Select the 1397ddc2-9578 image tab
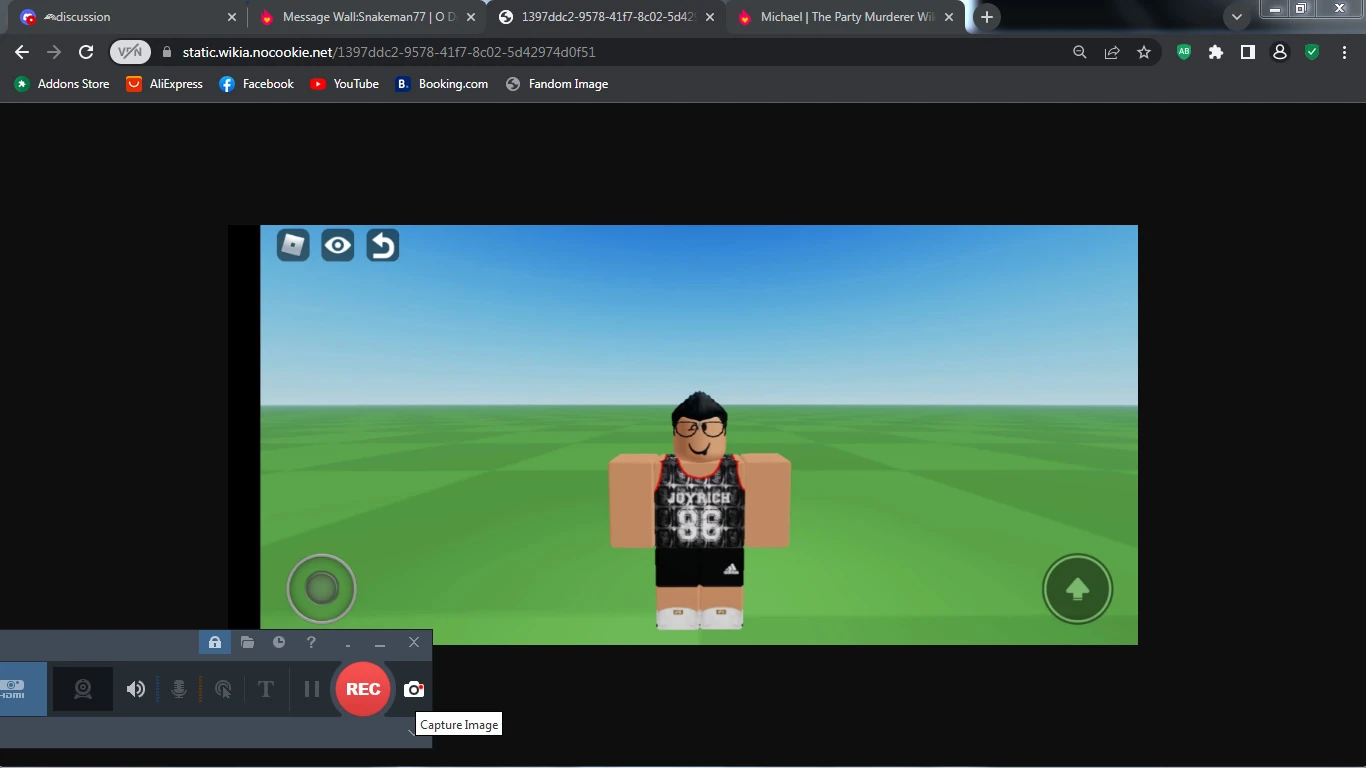The image size is (1366, 768). [x=606, y=17]
